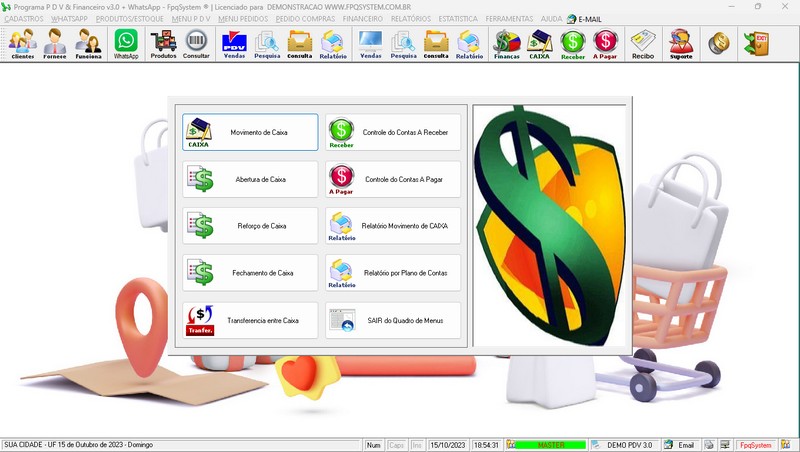The image size is (800, 452).
Task: Click the first Pesquisa toolbar icon
Action: coord(267,44)
